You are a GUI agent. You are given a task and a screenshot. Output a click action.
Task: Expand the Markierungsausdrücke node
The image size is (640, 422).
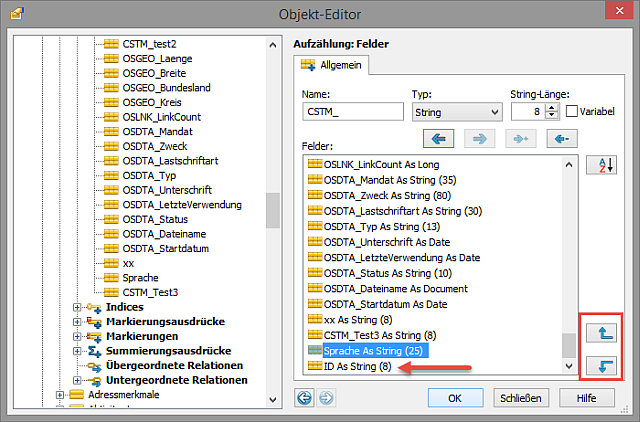pyautogui.click(x=77, y=322)
